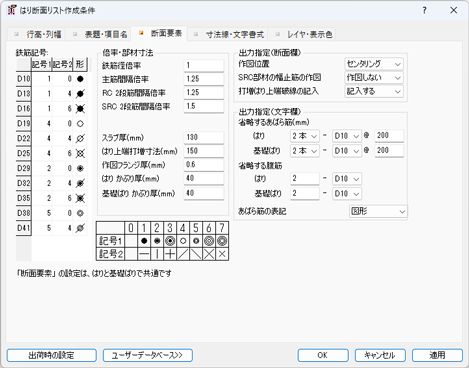Click the D16 rebar shape symbol

pos(80,109)
